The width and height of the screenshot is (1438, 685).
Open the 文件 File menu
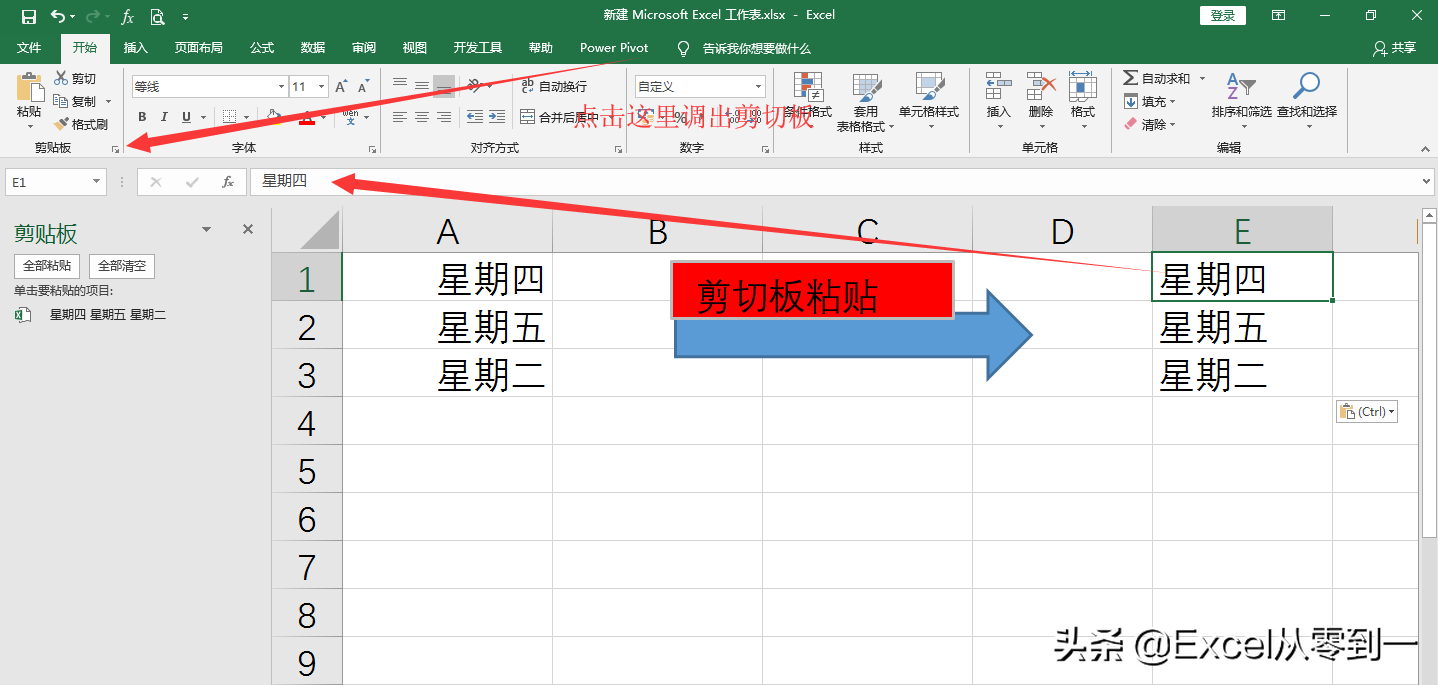(x=29, y=48)
